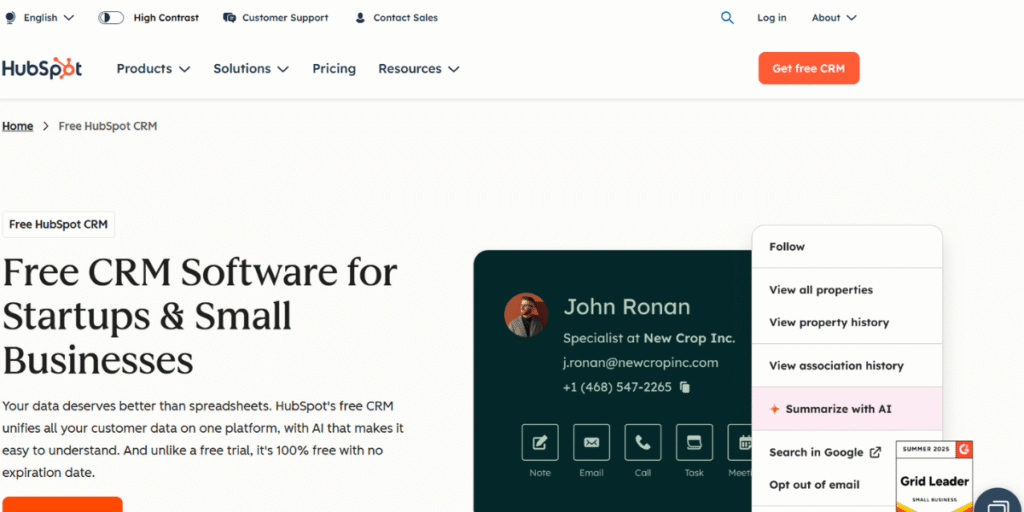Click the John Ronan name
Image resolution: width=1024 pixels, height=512 pixels.
(626, 307)
